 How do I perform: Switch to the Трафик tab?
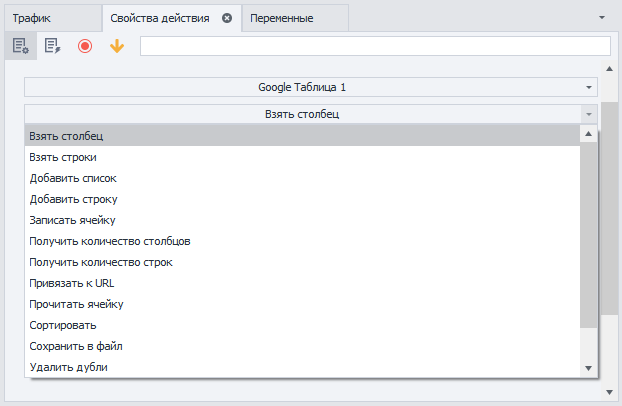[32, 18]
